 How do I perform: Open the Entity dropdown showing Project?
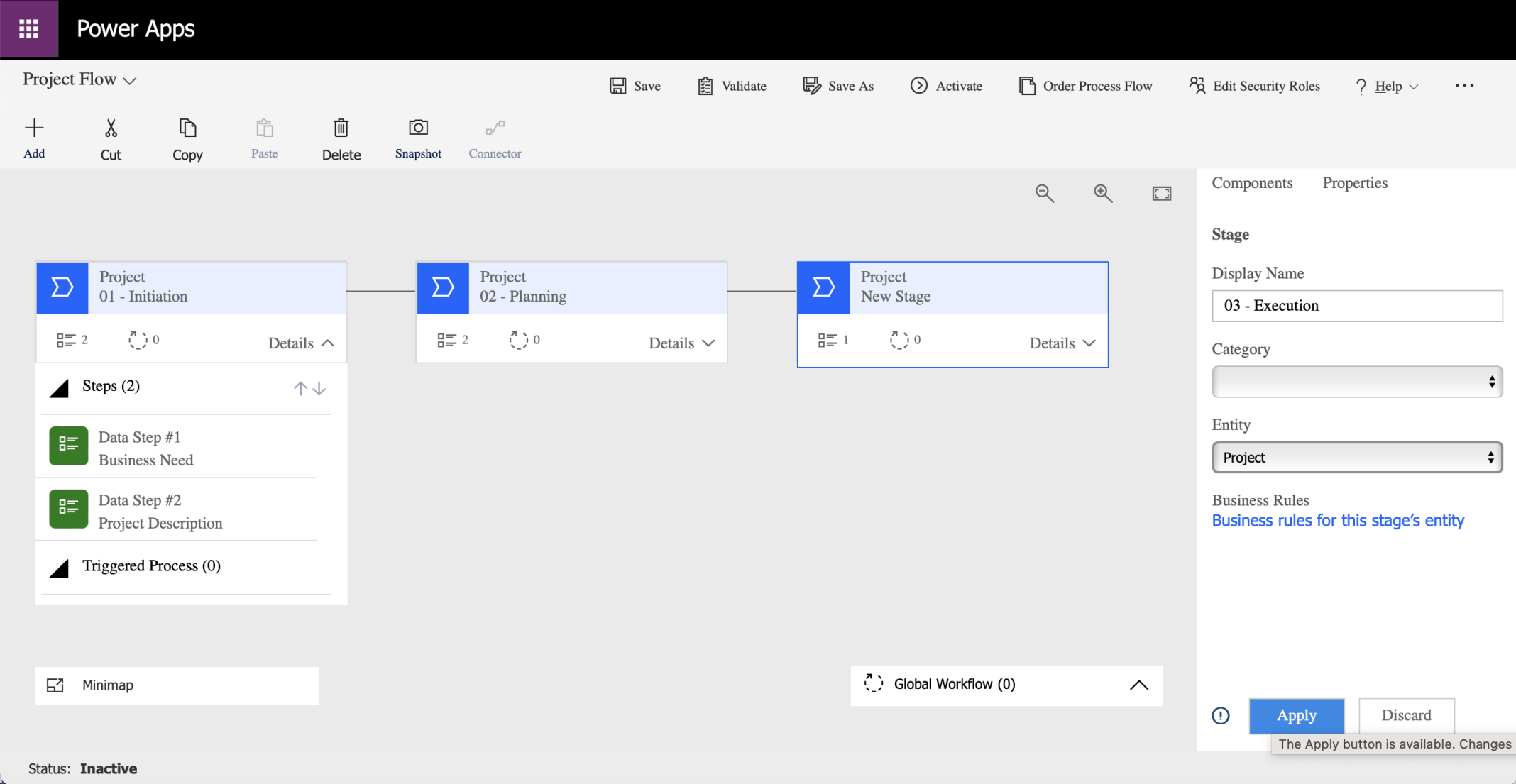1356,458
